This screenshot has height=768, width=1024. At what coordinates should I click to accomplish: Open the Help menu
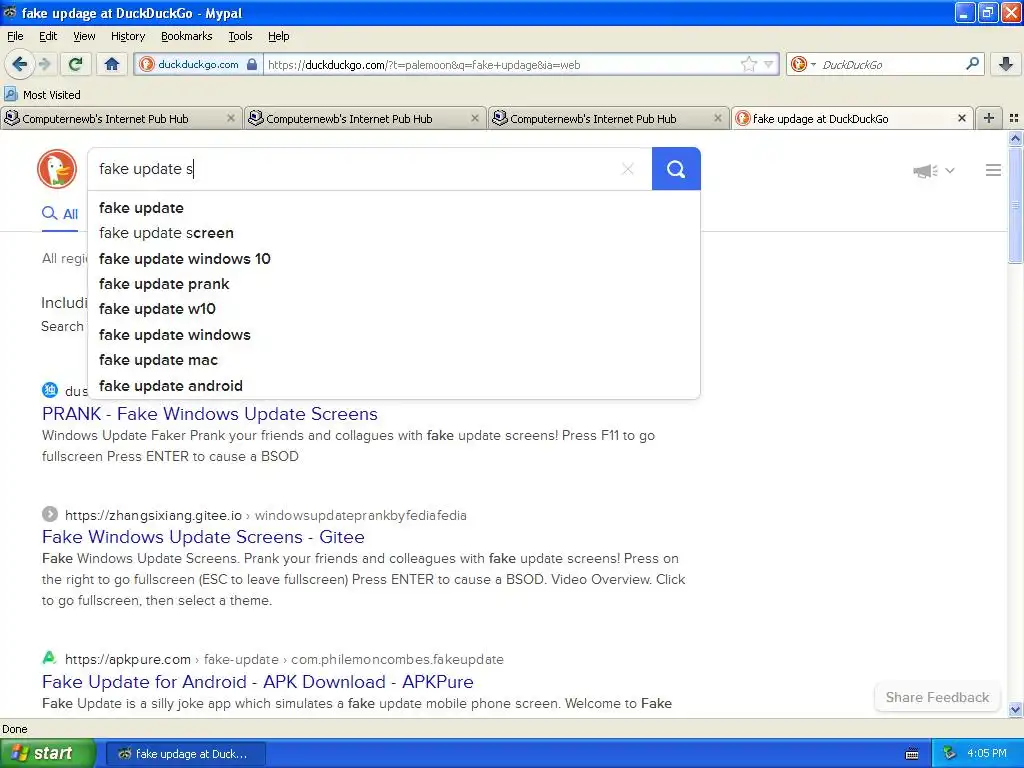[x=278, y=36]
